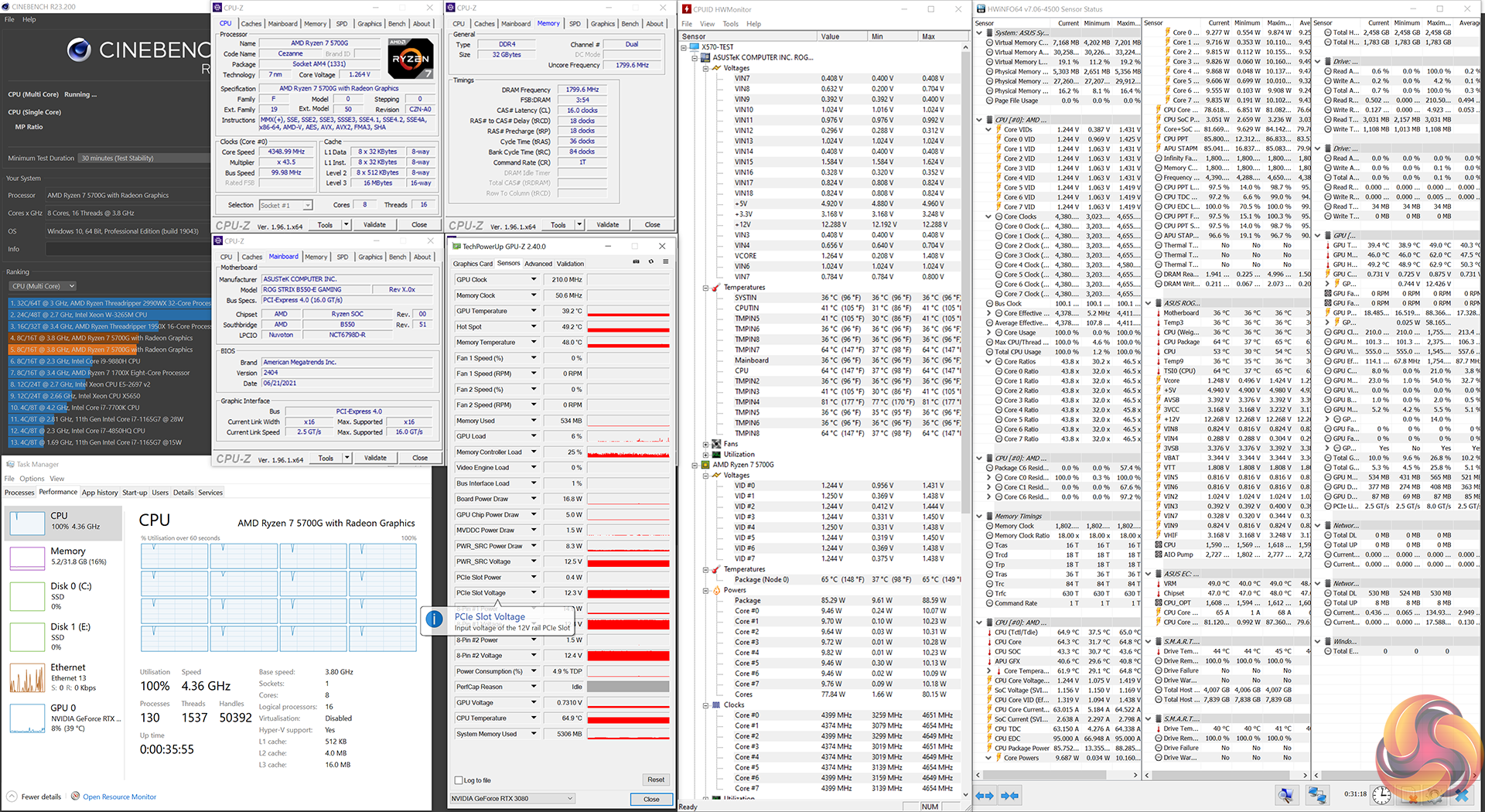Viewport: 1485px width, 812px height.
Task: Open the NVIDIA GeForce RTX 3080 dropdown
Action: [513, 799]
